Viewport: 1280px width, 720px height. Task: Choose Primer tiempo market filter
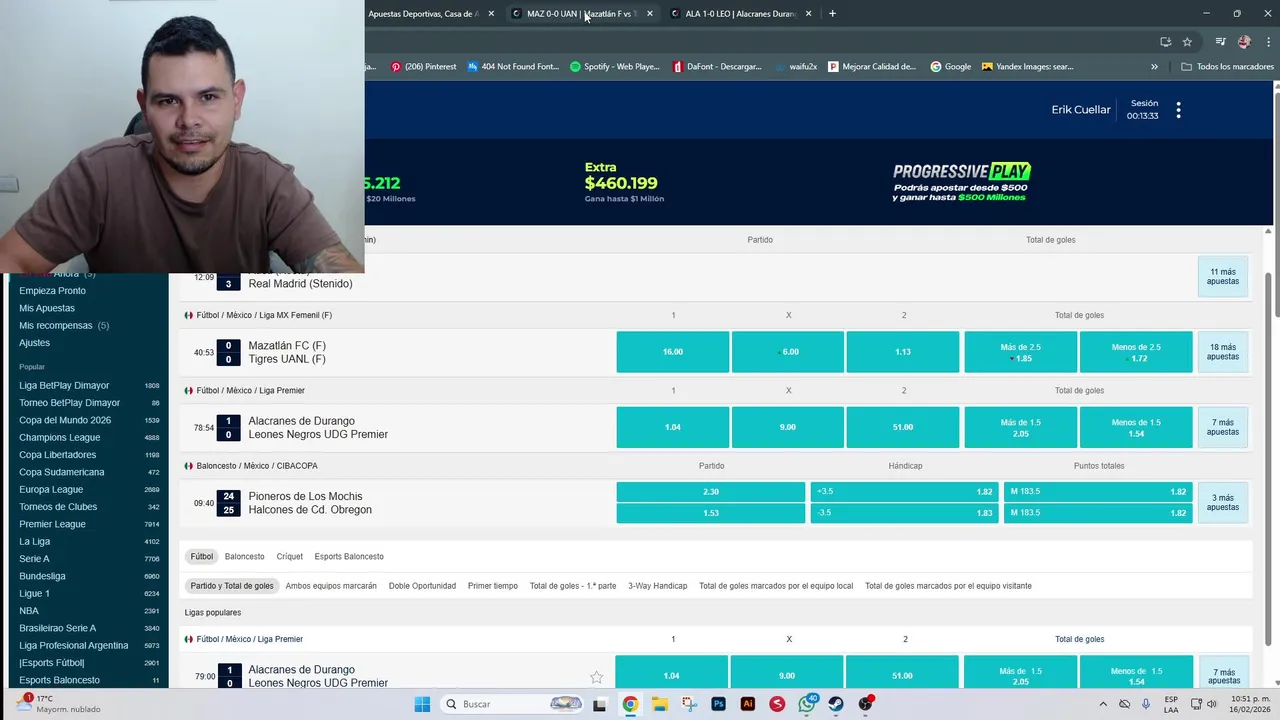(493, 586)
